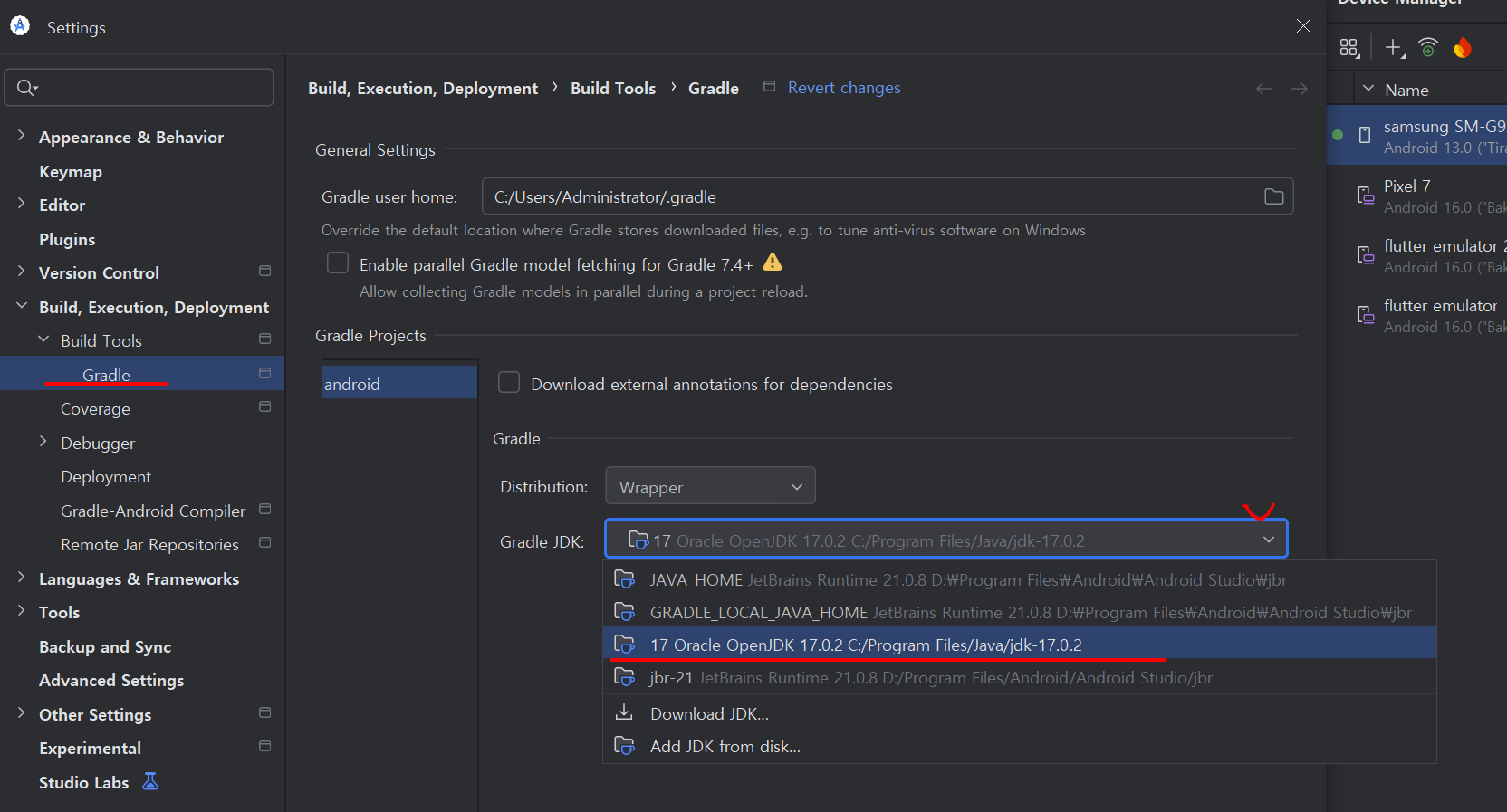
Task: Expand Other Settings section
Action: click(22, 712)
